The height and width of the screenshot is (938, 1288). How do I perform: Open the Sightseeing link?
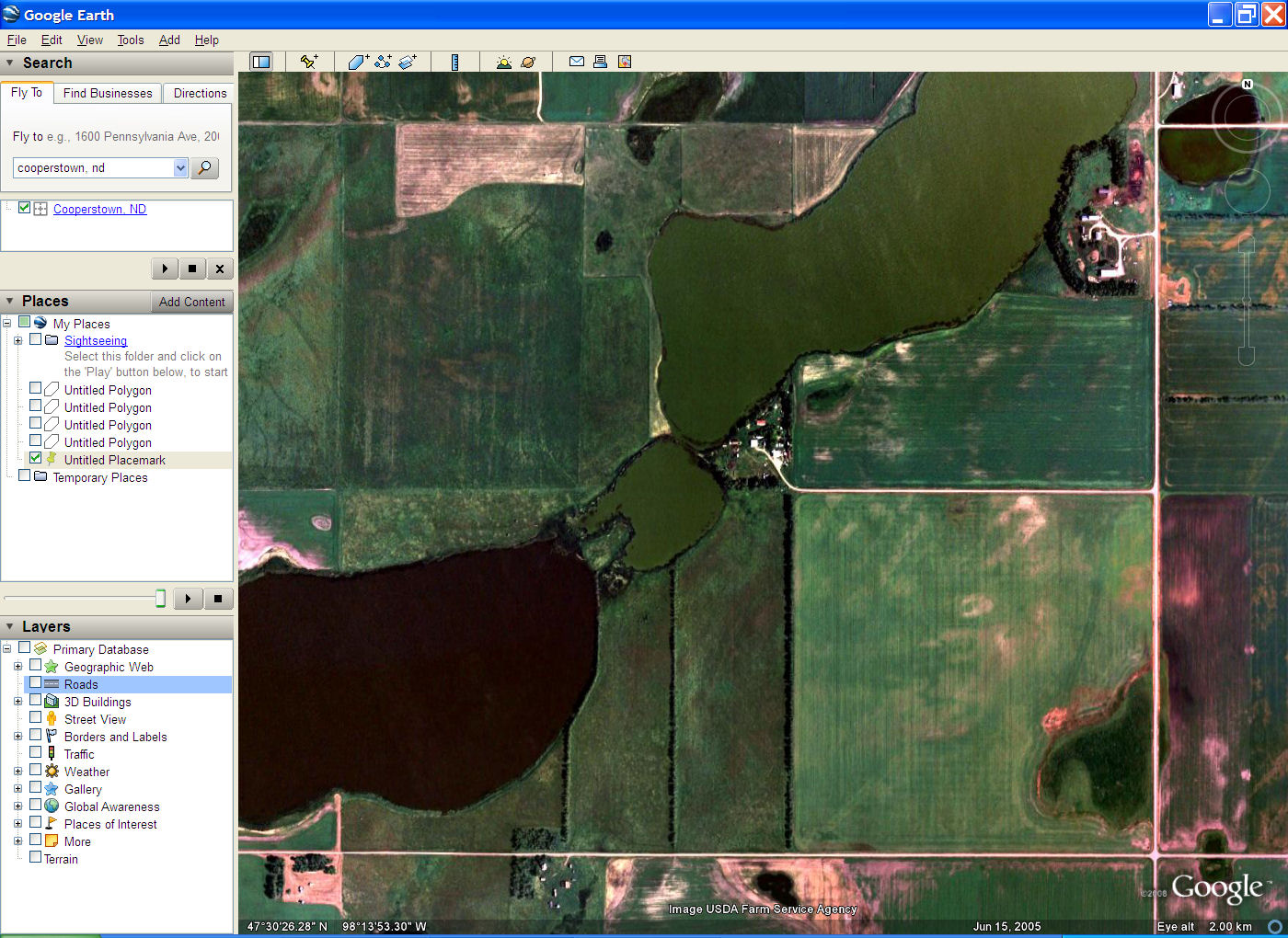[x=96, y=340]
